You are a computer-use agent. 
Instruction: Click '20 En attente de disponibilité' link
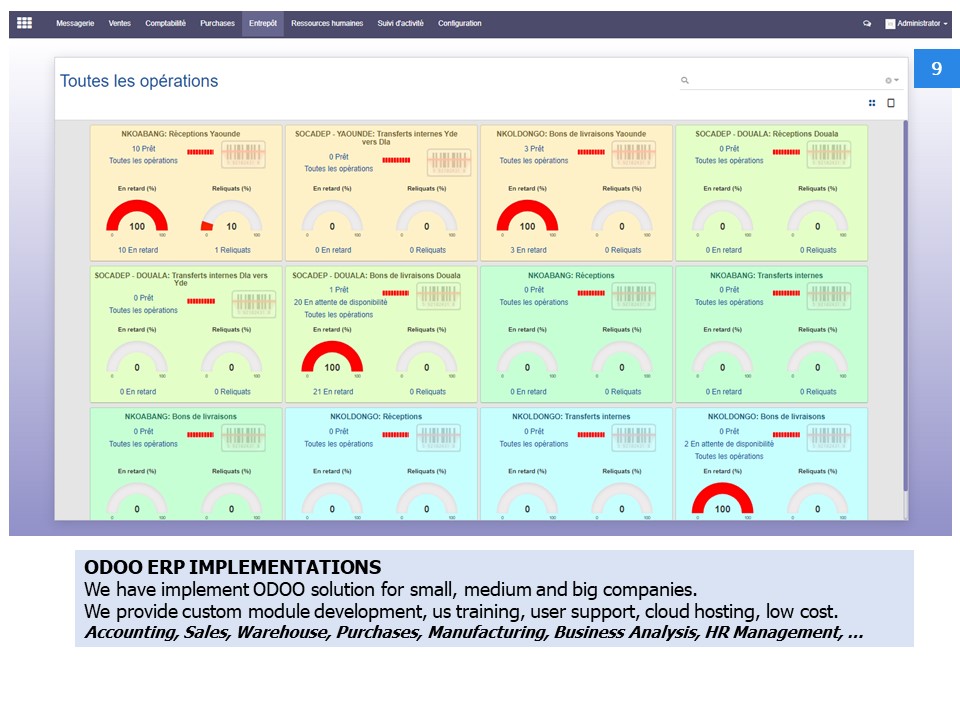340,302
